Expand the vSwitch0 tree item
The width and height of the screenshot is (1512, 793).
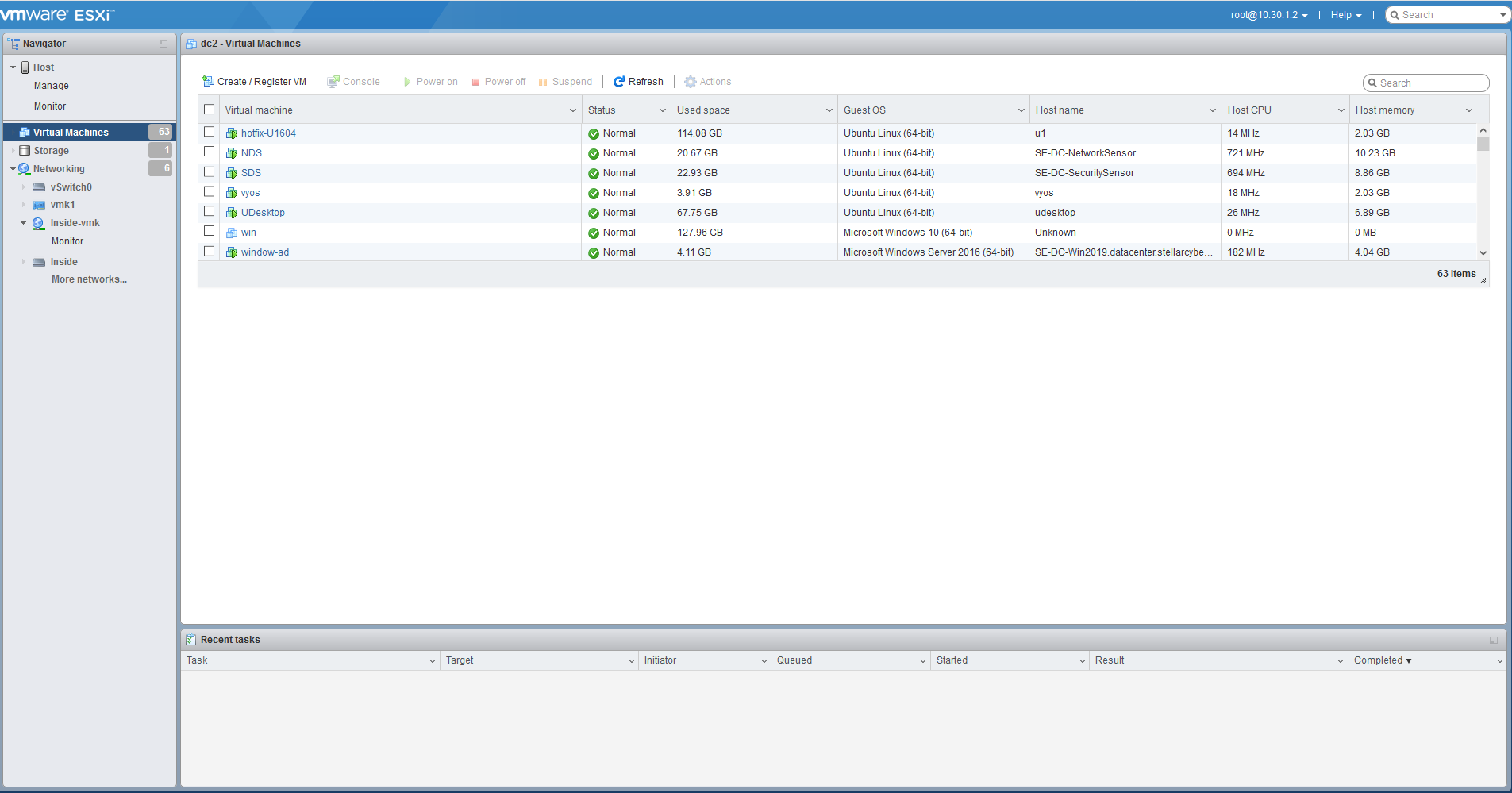click(24, 187)
